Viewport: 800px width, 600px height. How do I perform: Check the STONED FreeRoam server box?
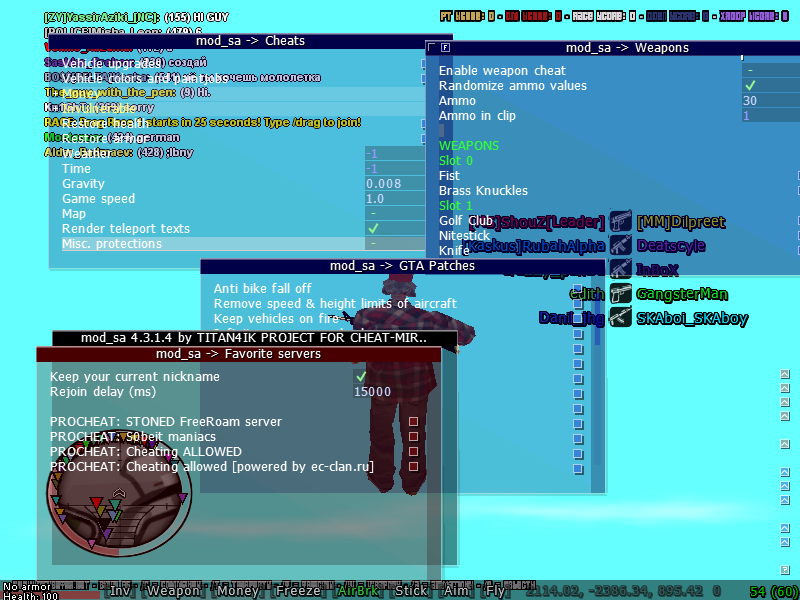(413, 421)
